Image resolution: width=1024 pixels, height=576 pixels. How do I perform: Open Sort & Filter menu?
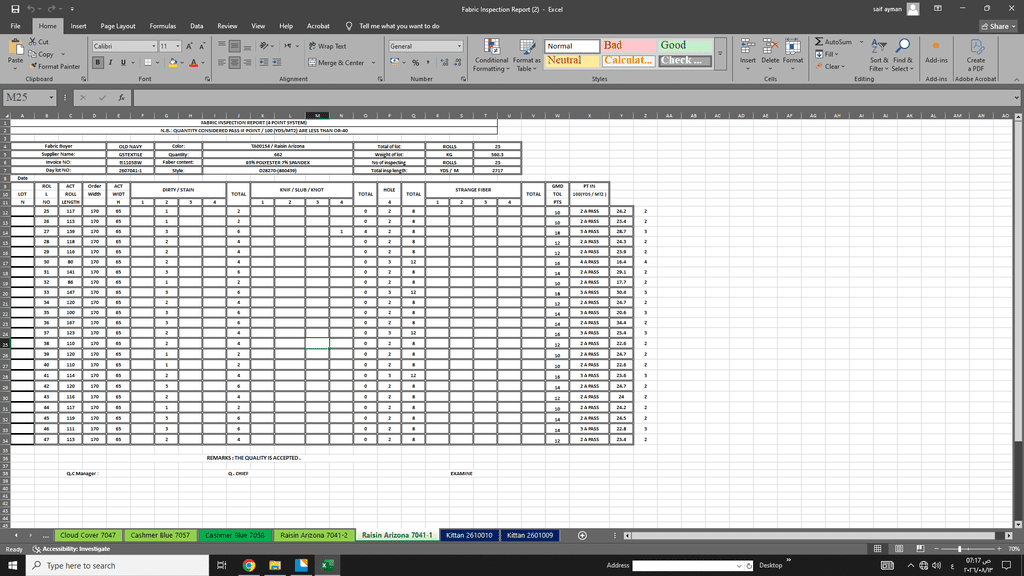[x=878, y=55]
